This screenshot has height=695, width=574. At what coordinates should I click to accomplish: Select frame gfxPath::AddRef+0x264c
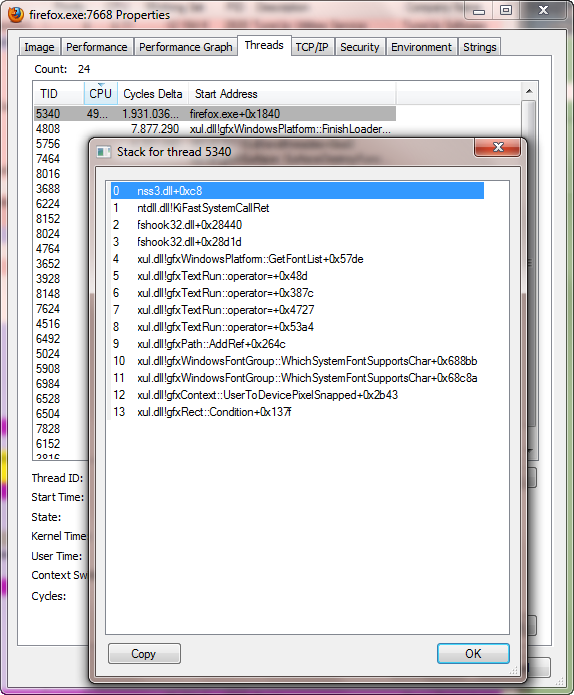(x=297, y=344)
